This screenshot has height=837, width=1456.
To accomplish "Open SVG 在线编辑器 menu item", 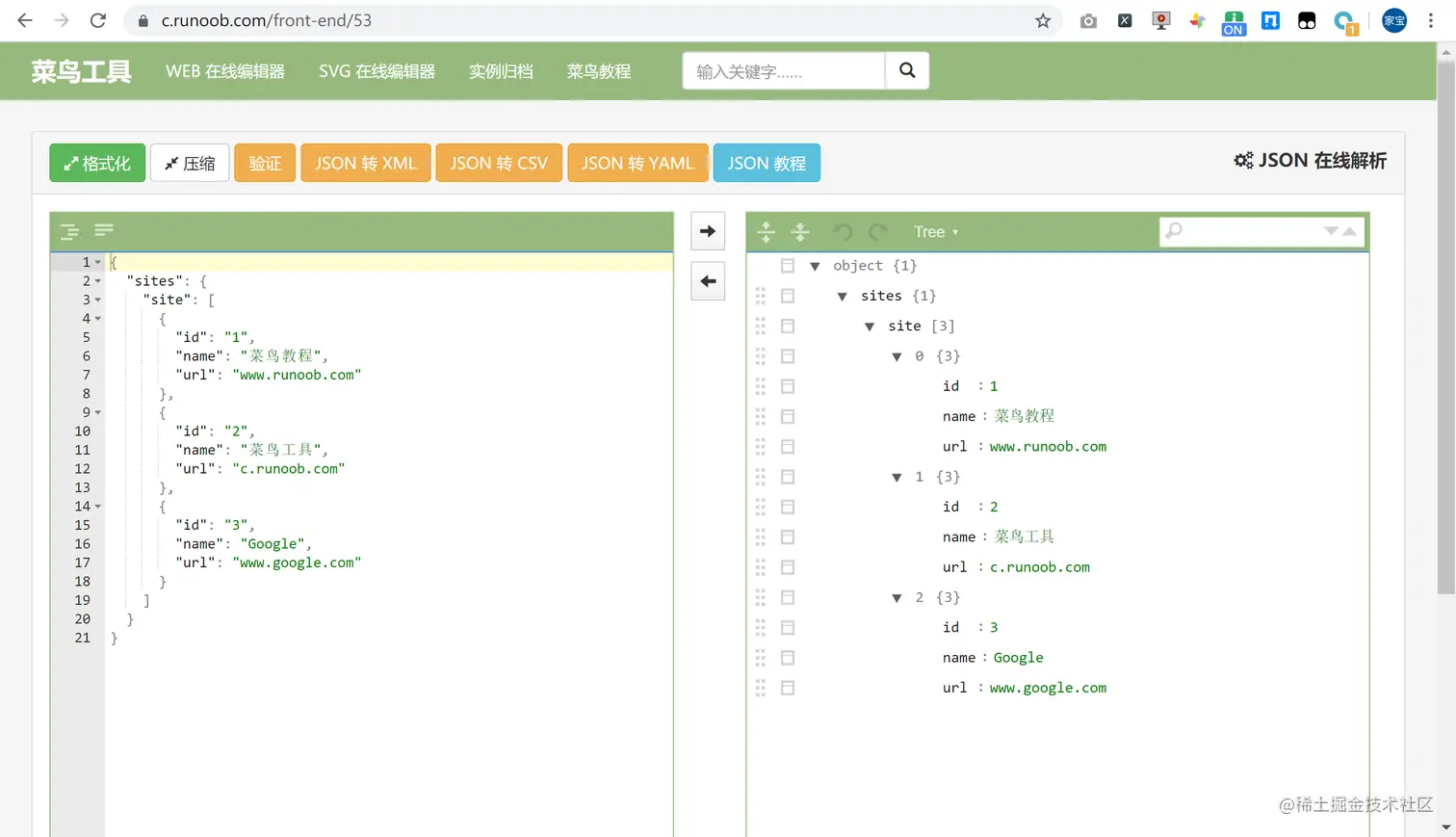I will pos(377,71).
